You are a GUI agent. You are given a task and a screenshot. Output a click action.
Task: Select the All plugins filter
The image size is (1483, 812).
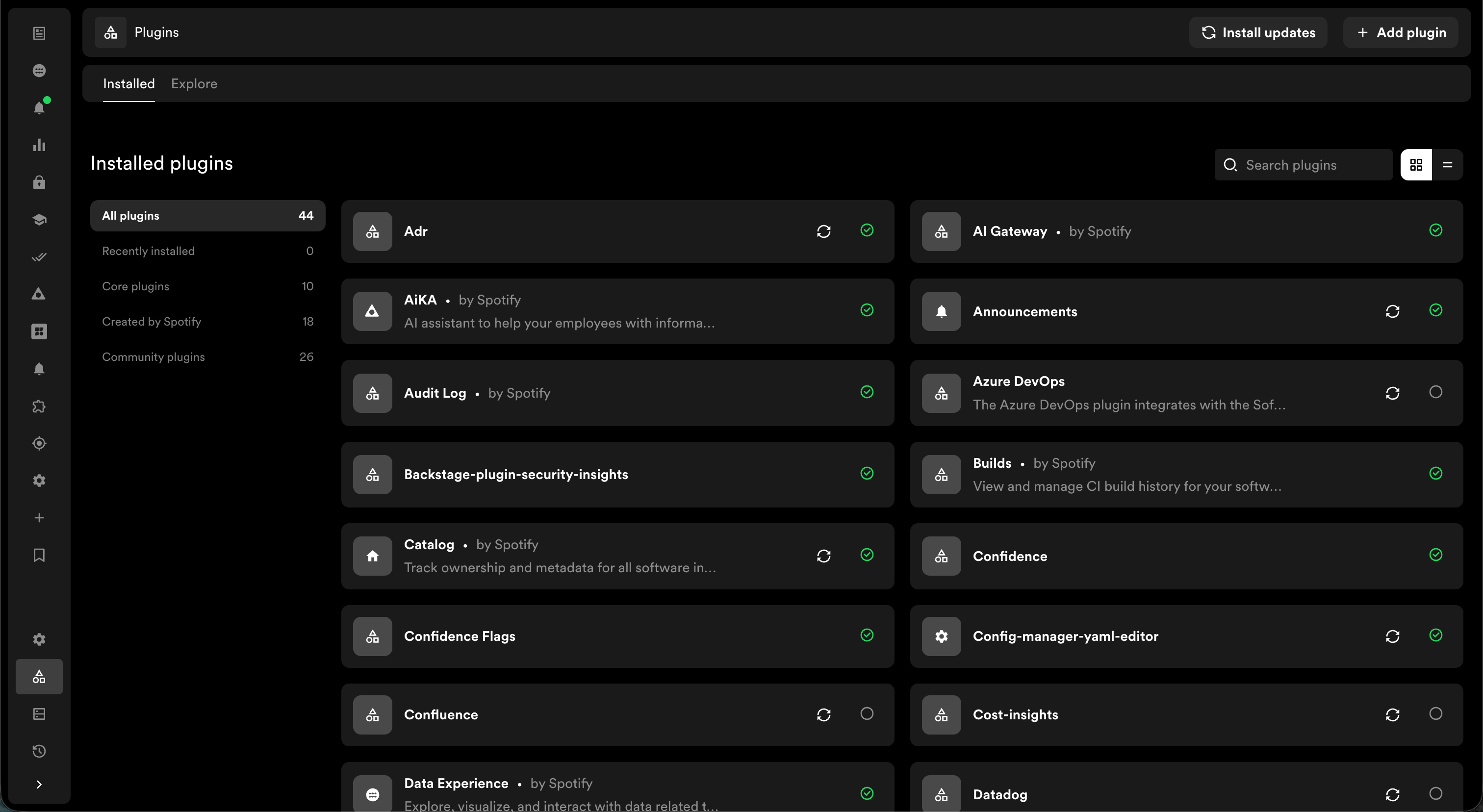[208, 216]
